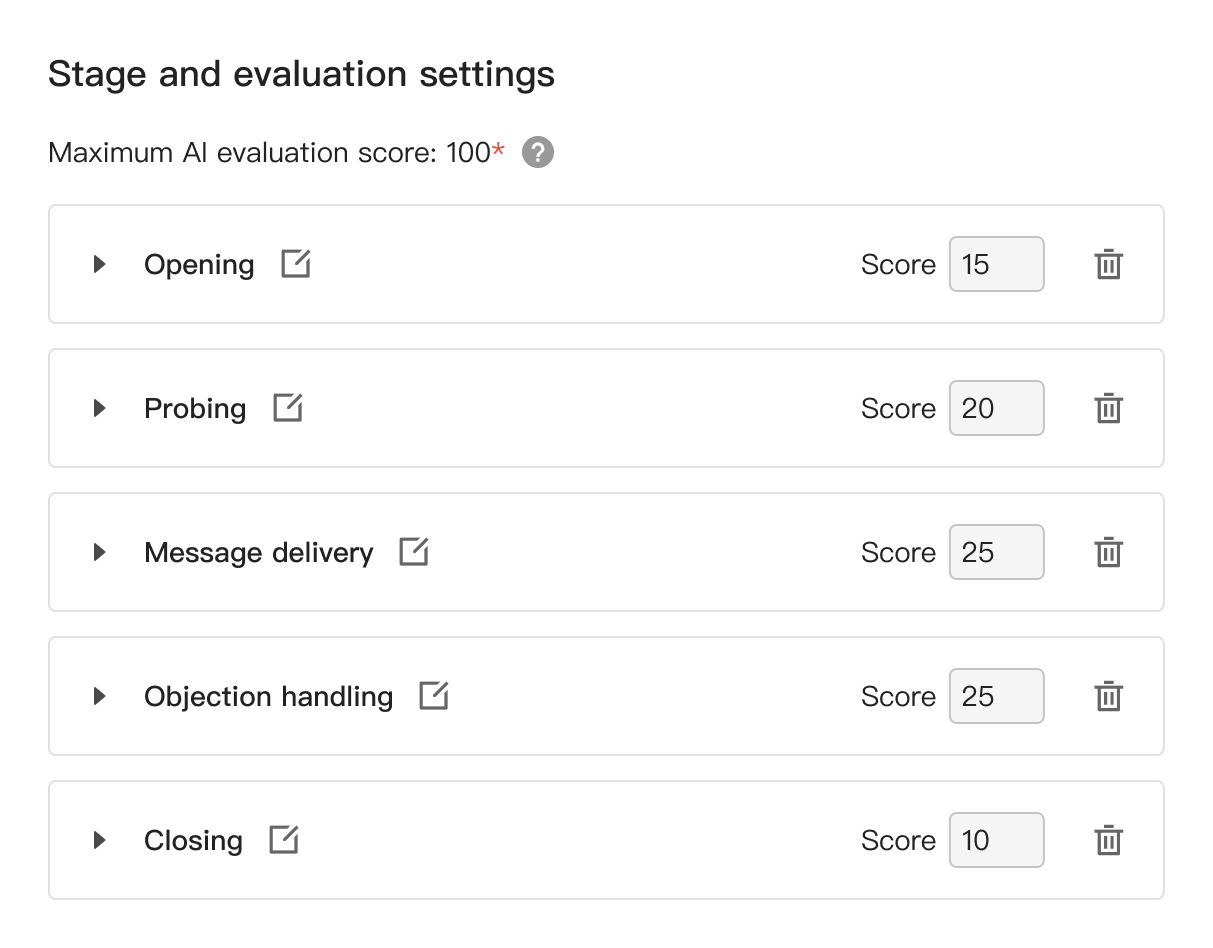This screenshot has width=1213, height=948.
Task: Delete the Closing stage
Action: tap(1108, 841)
